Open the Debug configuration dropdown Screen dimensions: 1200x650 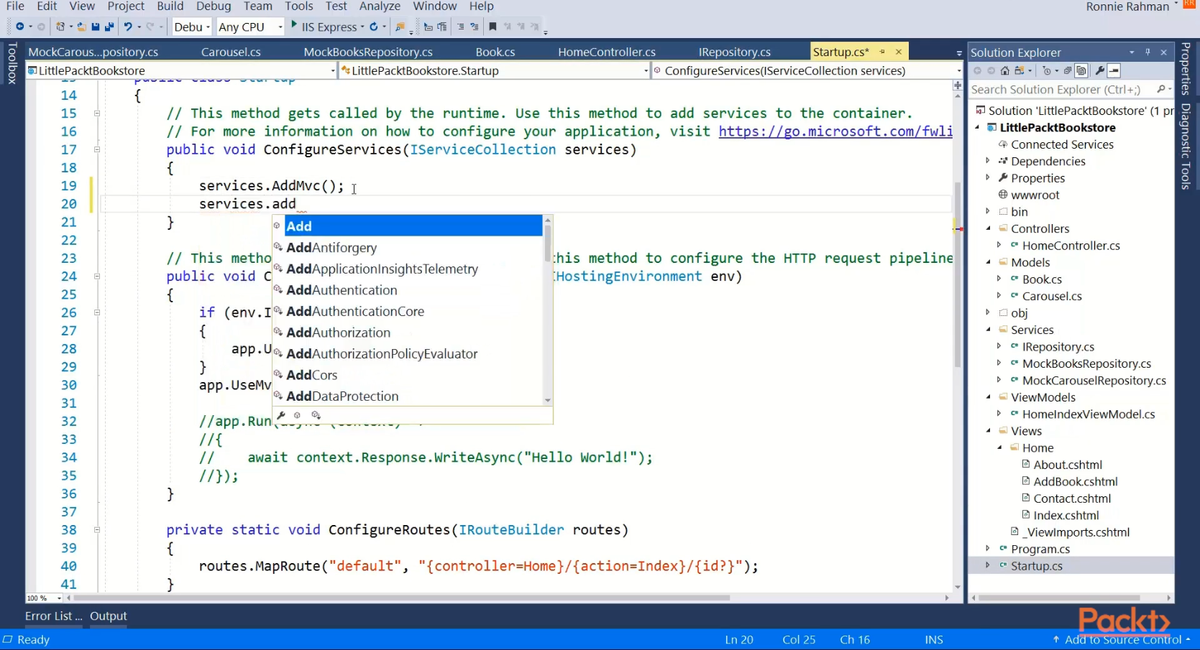[190, 27]
